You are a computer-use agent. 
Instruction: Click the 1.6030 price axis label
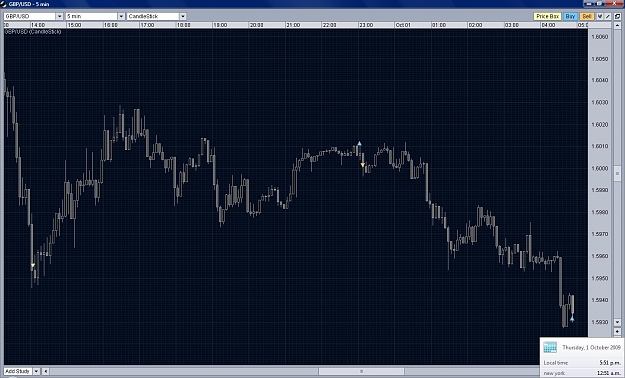[600, 102]
